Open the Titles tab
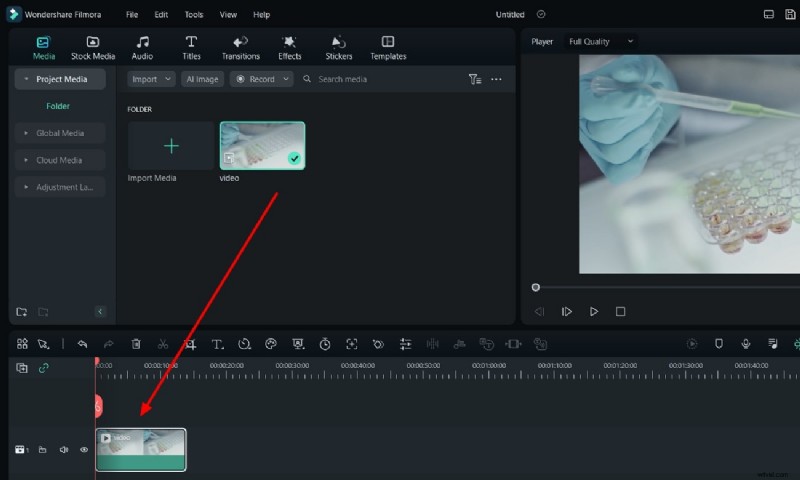Image resolution: width=800 pixels, height=480 pixels. (191, 48)
